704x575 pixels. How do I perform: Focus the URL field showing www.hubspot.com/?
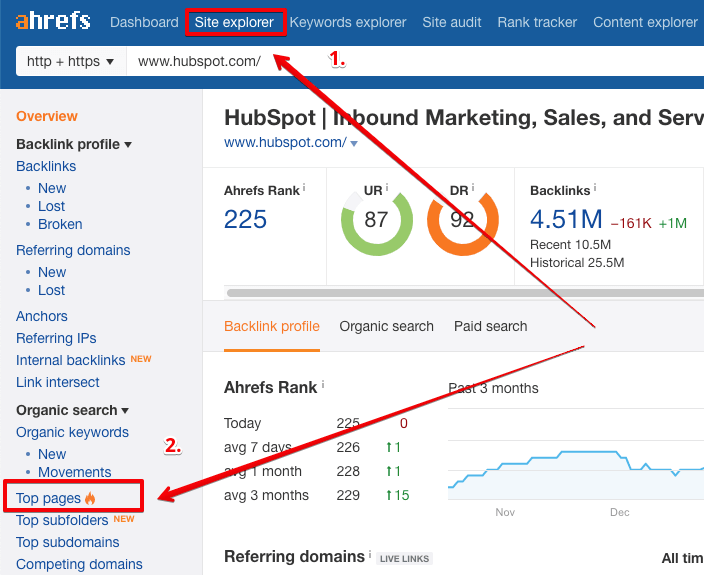click(415, 61)
